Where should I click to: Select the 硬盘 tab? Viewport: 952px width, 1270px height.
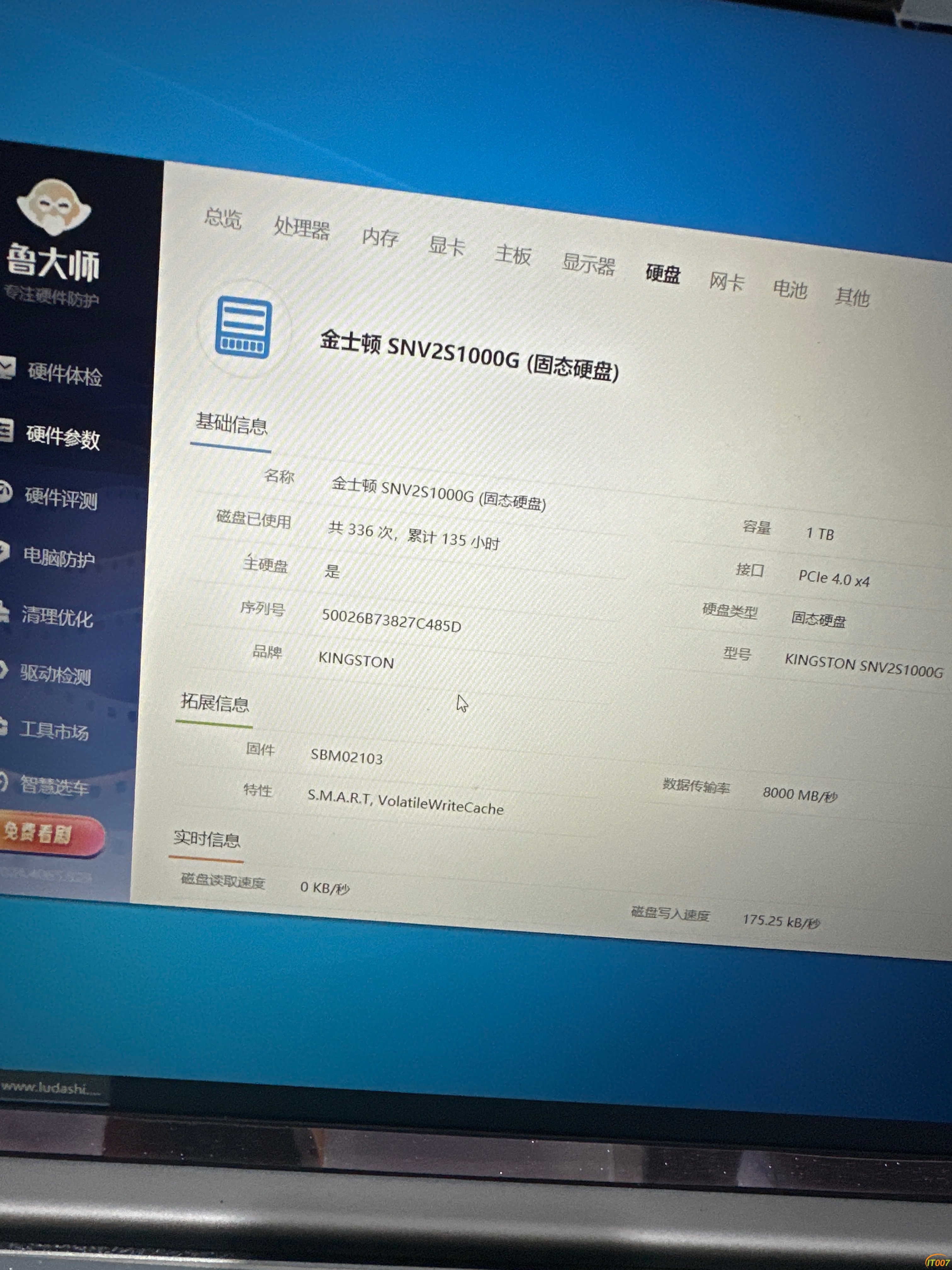(x=663, y=273)
